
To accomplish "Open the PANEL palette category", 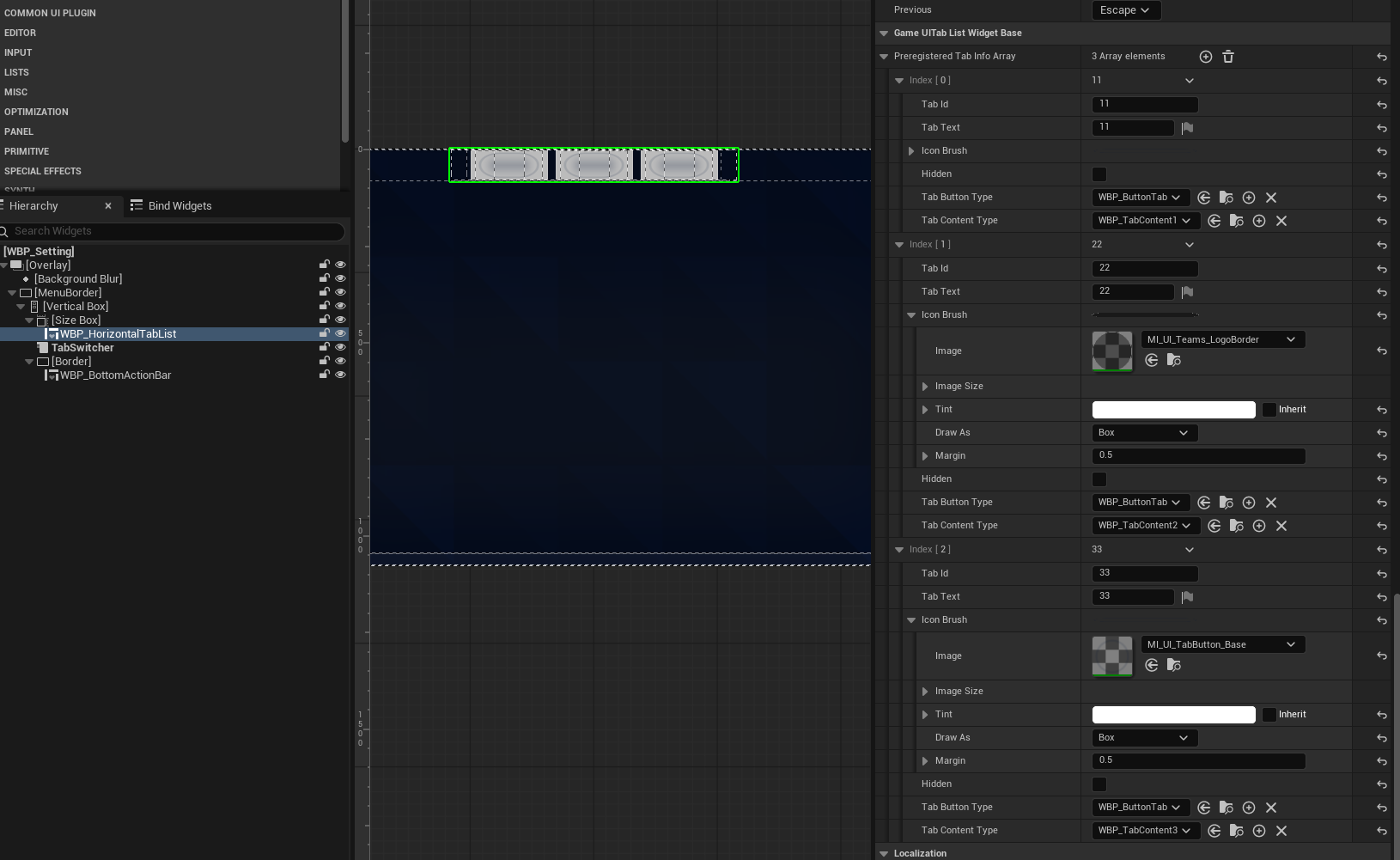I will (x=19, y=131).
